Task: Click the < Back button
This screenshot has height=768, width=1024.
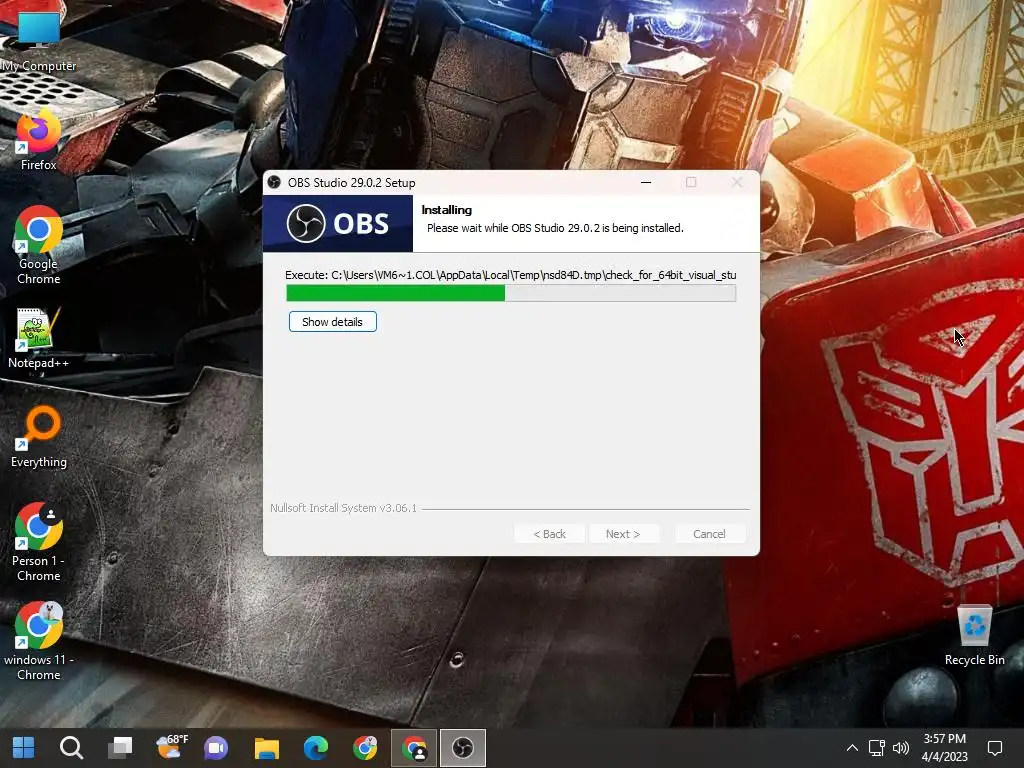Action: pyautogui.click(x=549, y=534)
